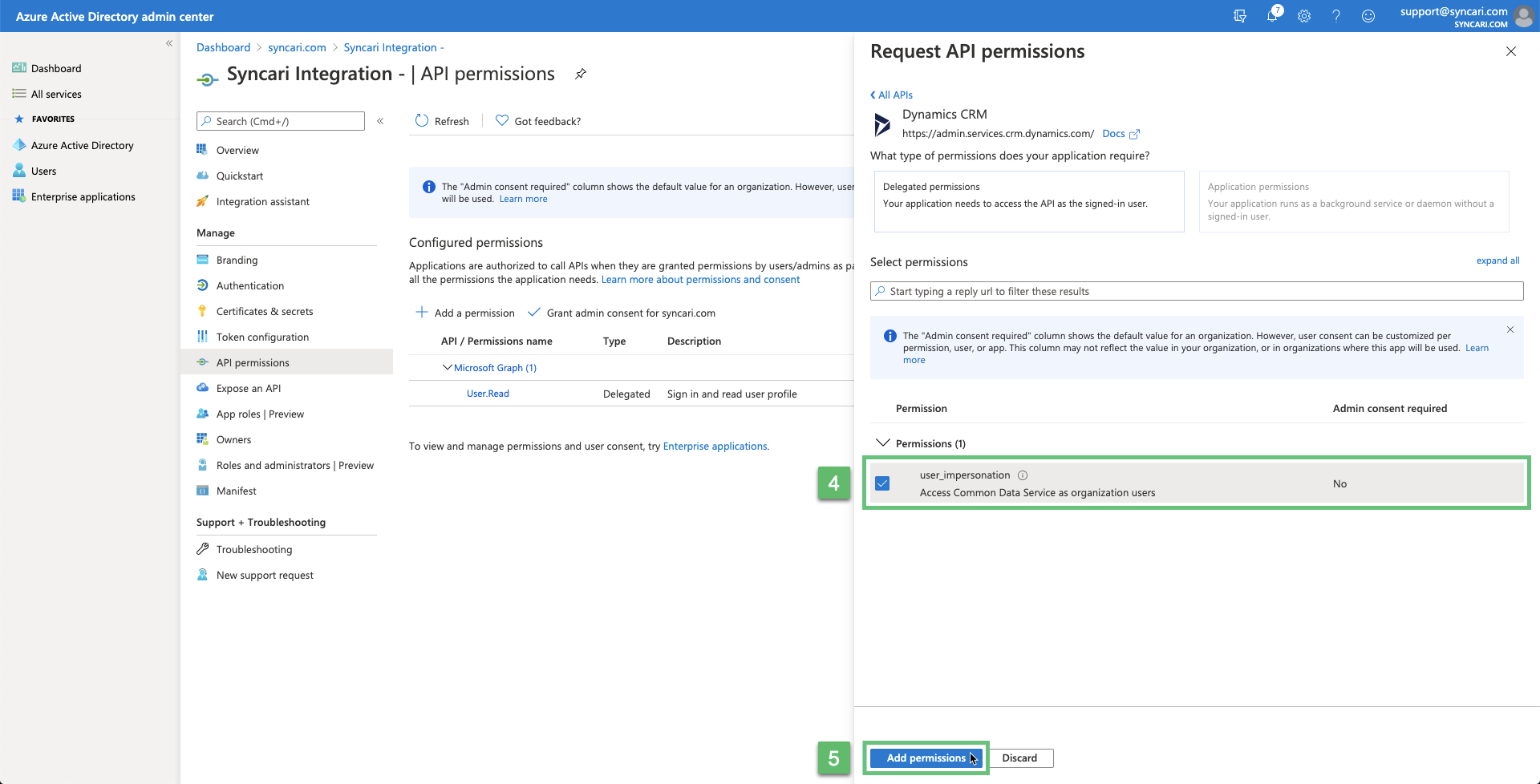1540x784 pixels.
Task: Click the Cloud Shell directory icon
Action: point(1240,16)
